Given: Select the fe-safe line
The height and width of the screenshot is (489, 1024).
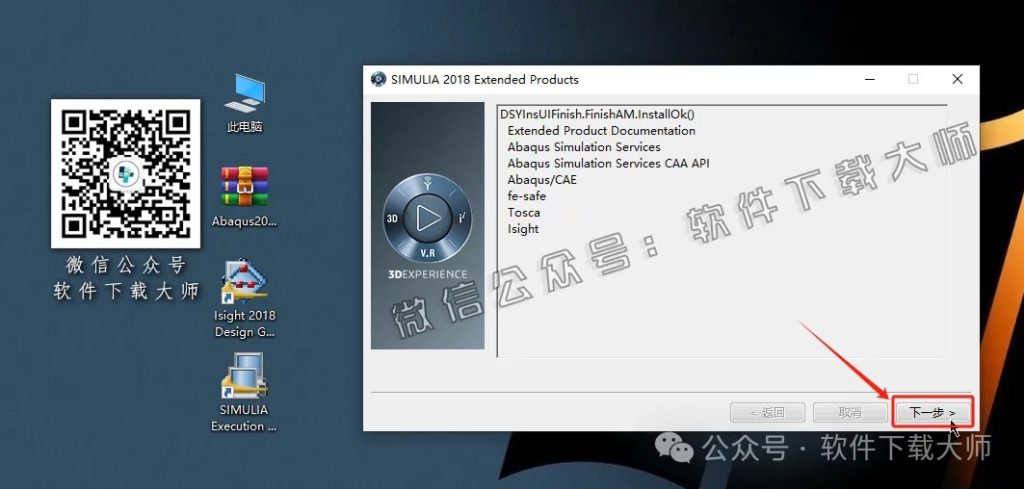Looking at the screenshot, I should 526,196.
